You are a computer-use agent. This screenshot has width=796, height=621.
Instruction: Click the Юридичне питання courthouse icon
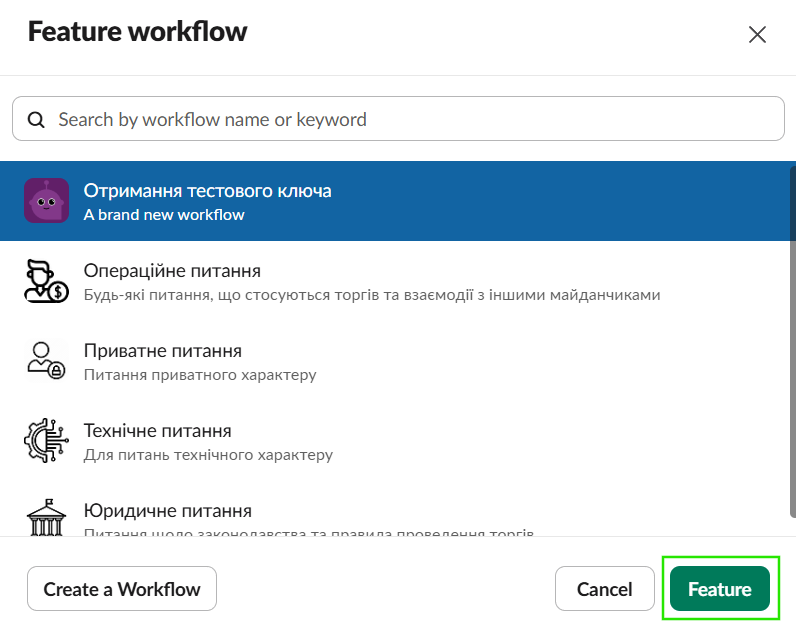click(46, 517)
